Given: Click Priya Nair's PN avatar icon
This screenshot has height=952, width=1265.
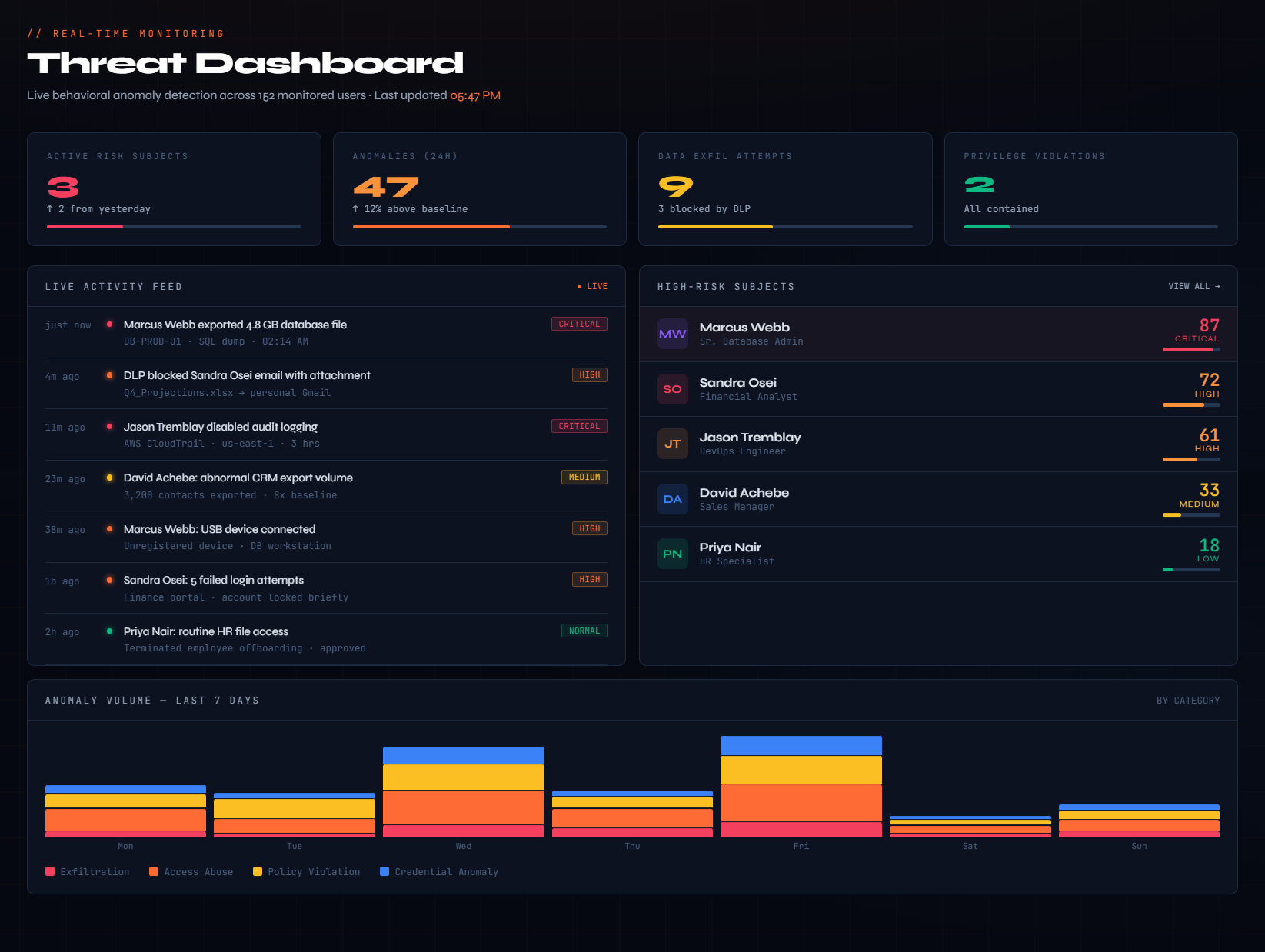Looking at the screenshot, I should [672, 554].
